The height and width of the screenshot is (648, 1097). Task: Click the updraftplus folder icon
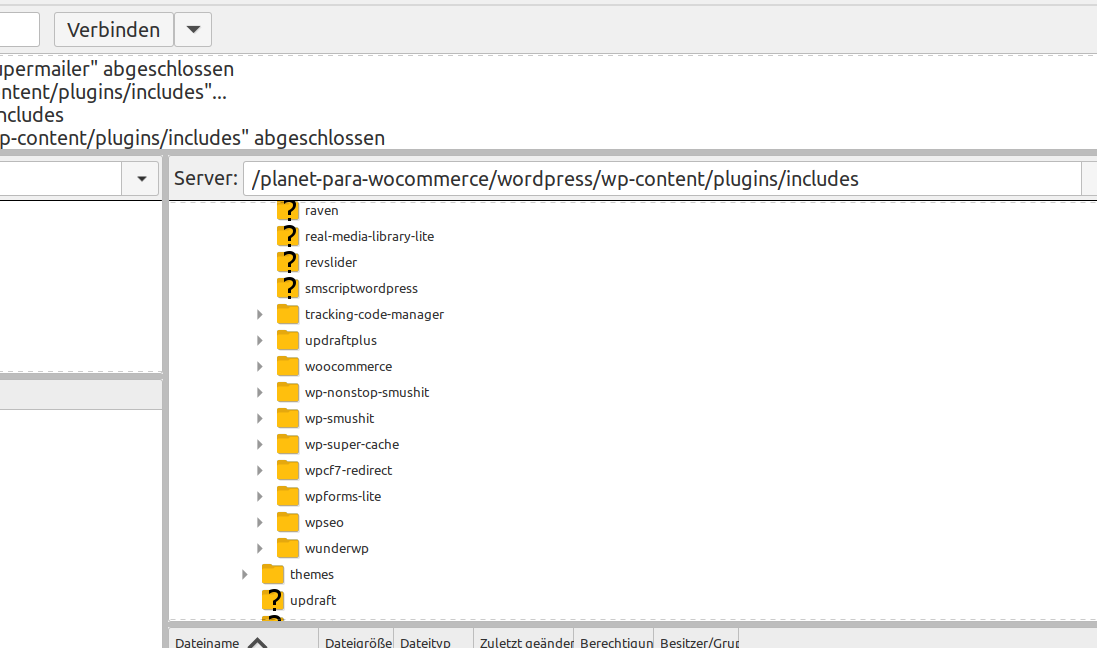pyautogui.click(x=288, y=340)
